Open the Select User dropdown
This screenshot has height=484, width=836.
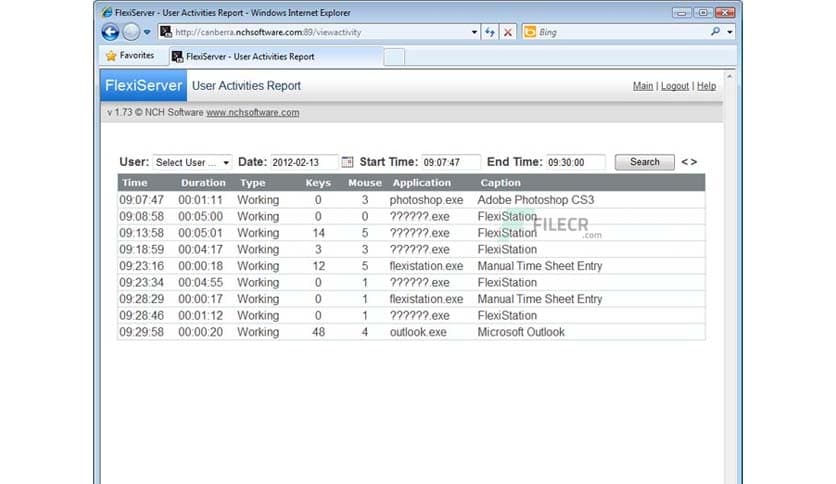pyautogui.click(x=192, y=162)
